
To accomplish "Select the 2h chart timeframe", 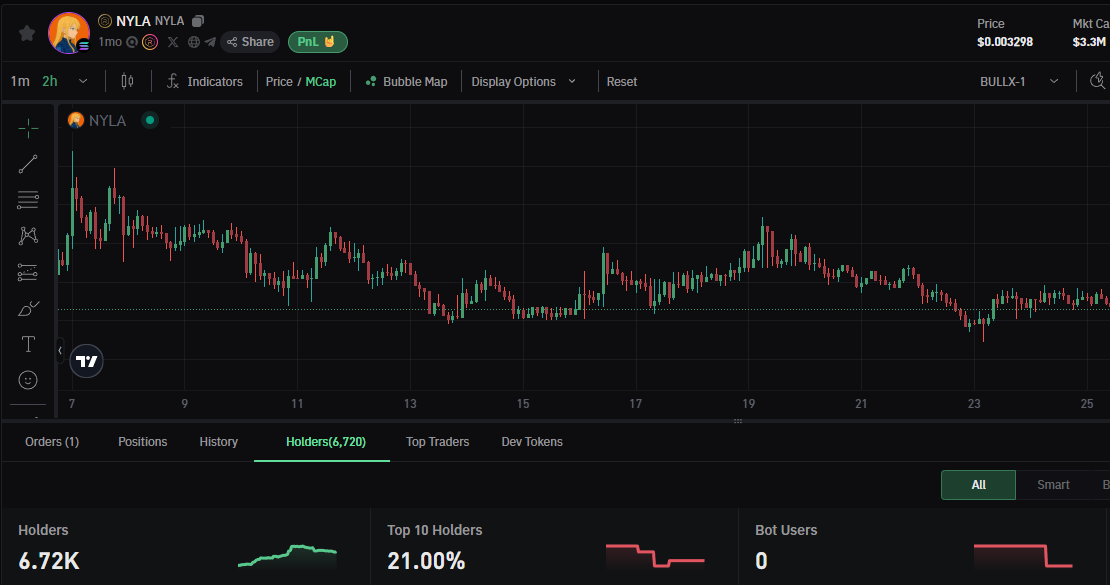I will pos(50,81).
